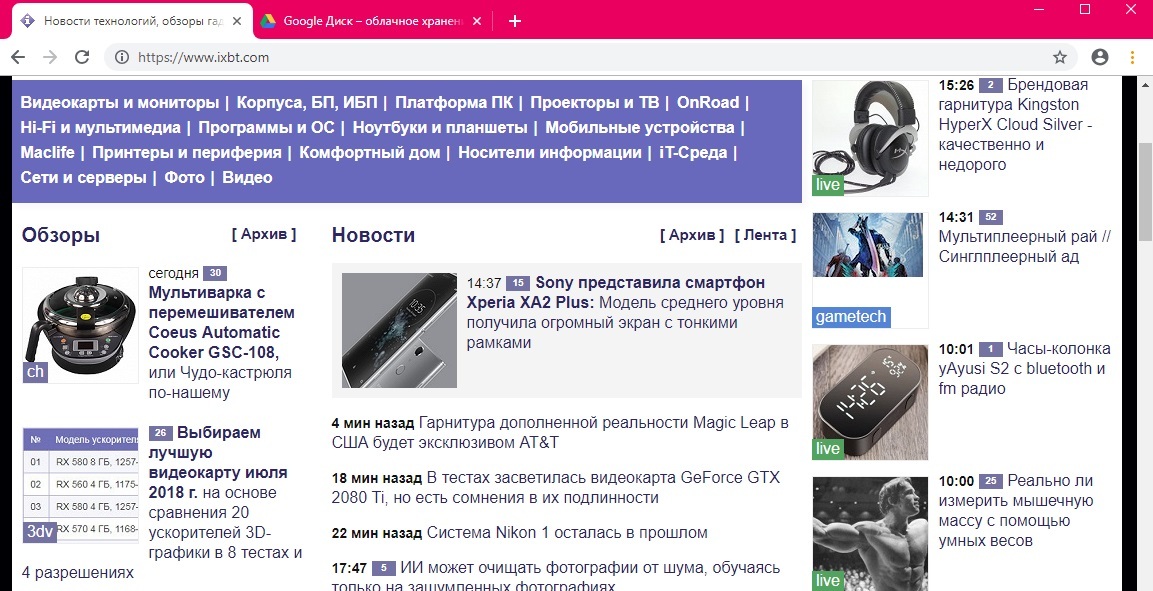Open the Chrome profile avatar
1153x591 pixels.
point(1100,57)
